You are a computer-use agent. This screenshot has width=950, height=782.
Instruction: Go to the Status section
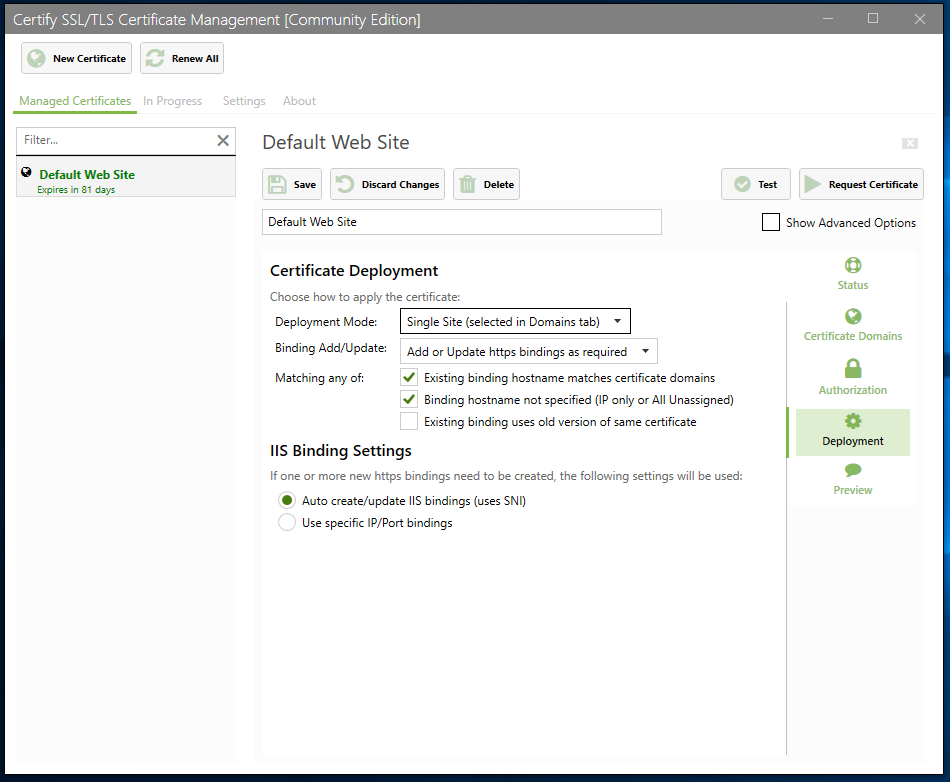point(853,274)
